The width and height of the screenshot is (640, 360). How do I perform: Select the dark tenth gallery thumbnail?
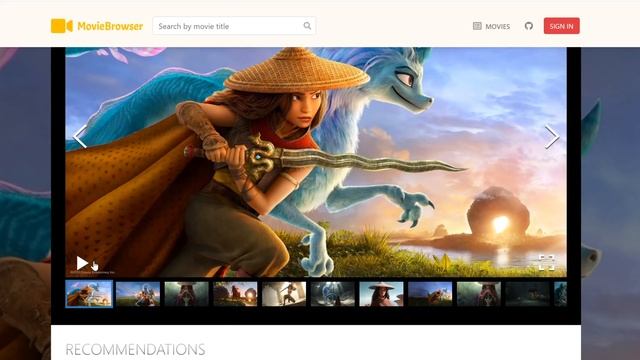(527, 294)
